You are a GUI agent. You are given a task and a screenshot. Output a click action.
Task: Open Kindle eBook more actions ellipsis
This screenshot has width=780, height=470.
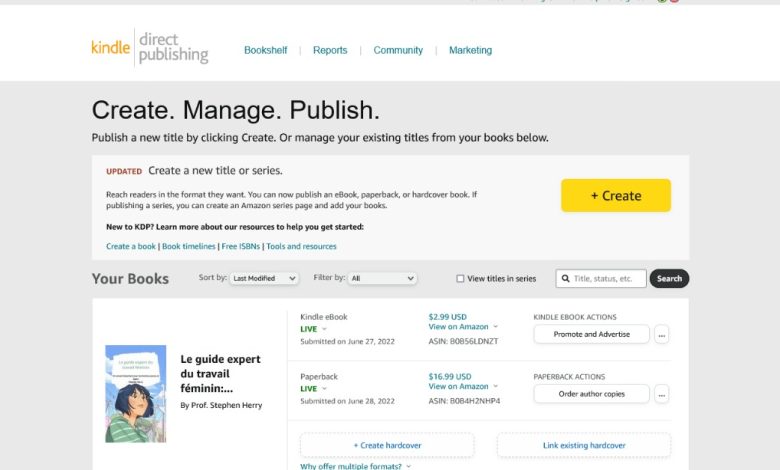click(x=662, y=335)
